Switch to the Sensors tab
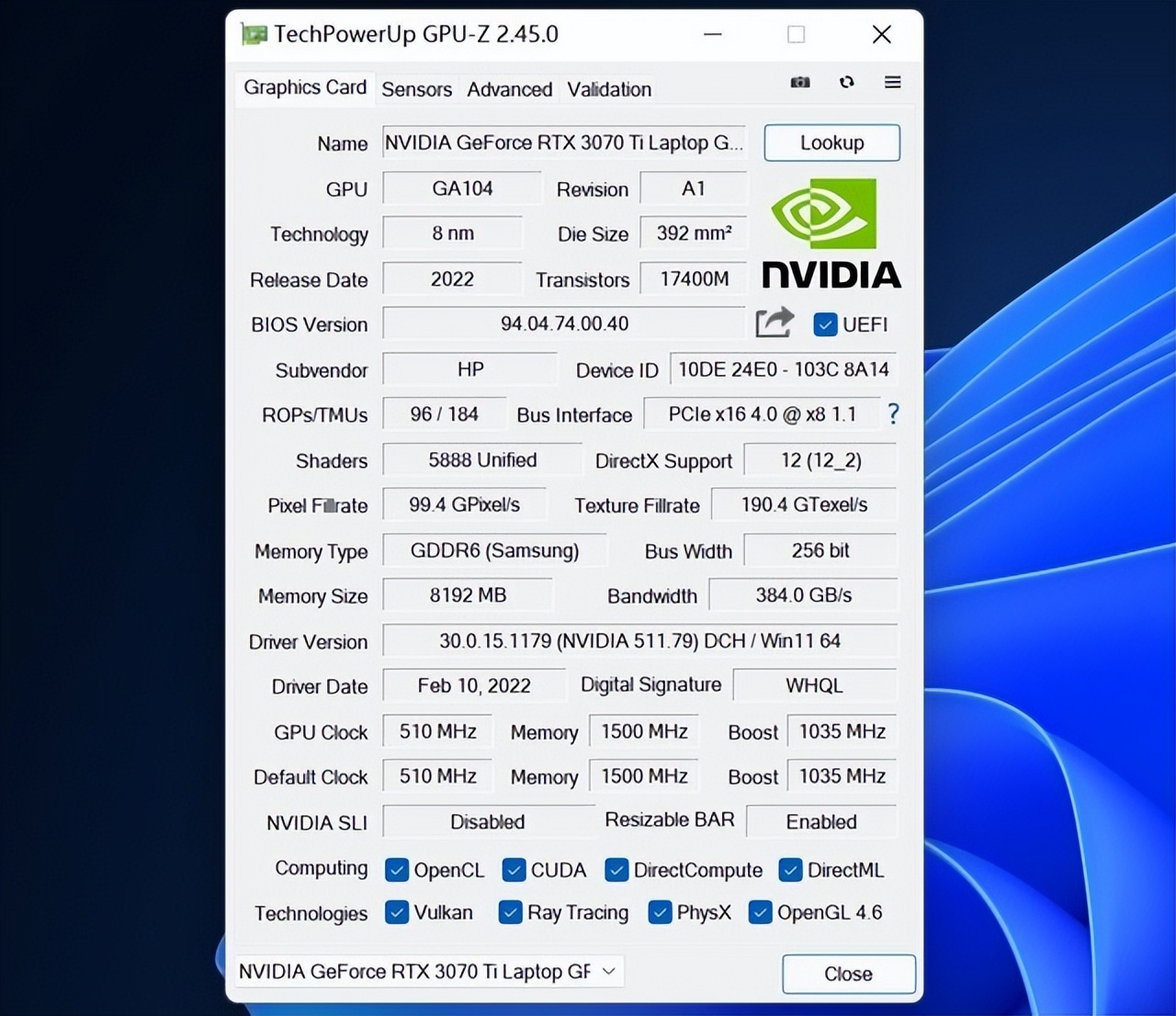1176x1016 pixels. pyautogui.click(x=417, y=89)
